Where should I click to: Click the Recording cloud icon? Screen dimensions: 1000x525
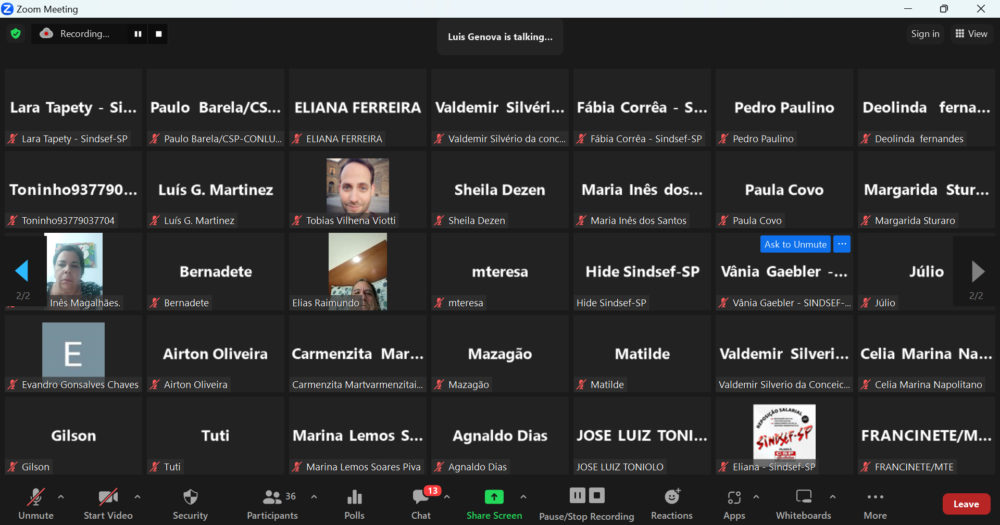[46, 33]
